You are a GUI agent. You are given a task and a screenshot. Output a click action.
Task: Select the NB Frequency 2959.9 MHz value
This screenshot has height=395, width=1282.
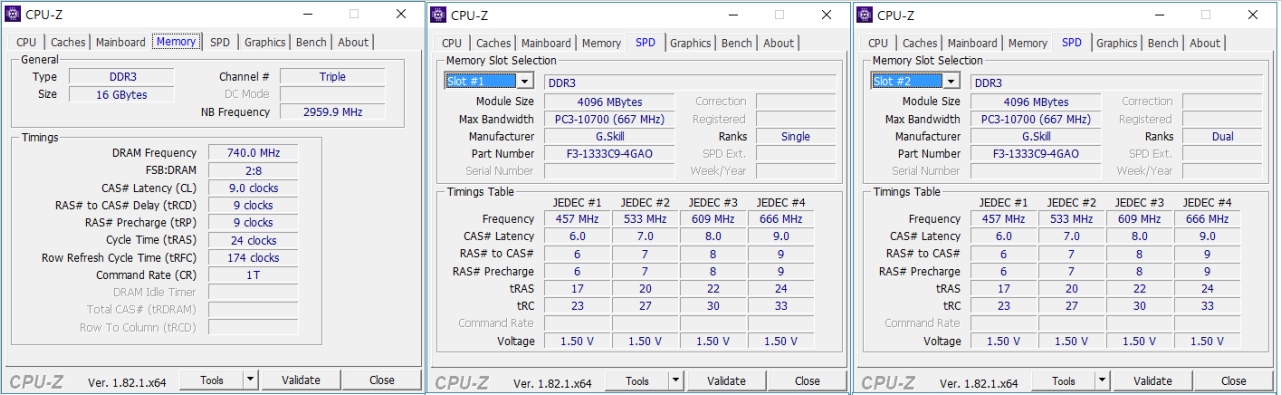332,112
